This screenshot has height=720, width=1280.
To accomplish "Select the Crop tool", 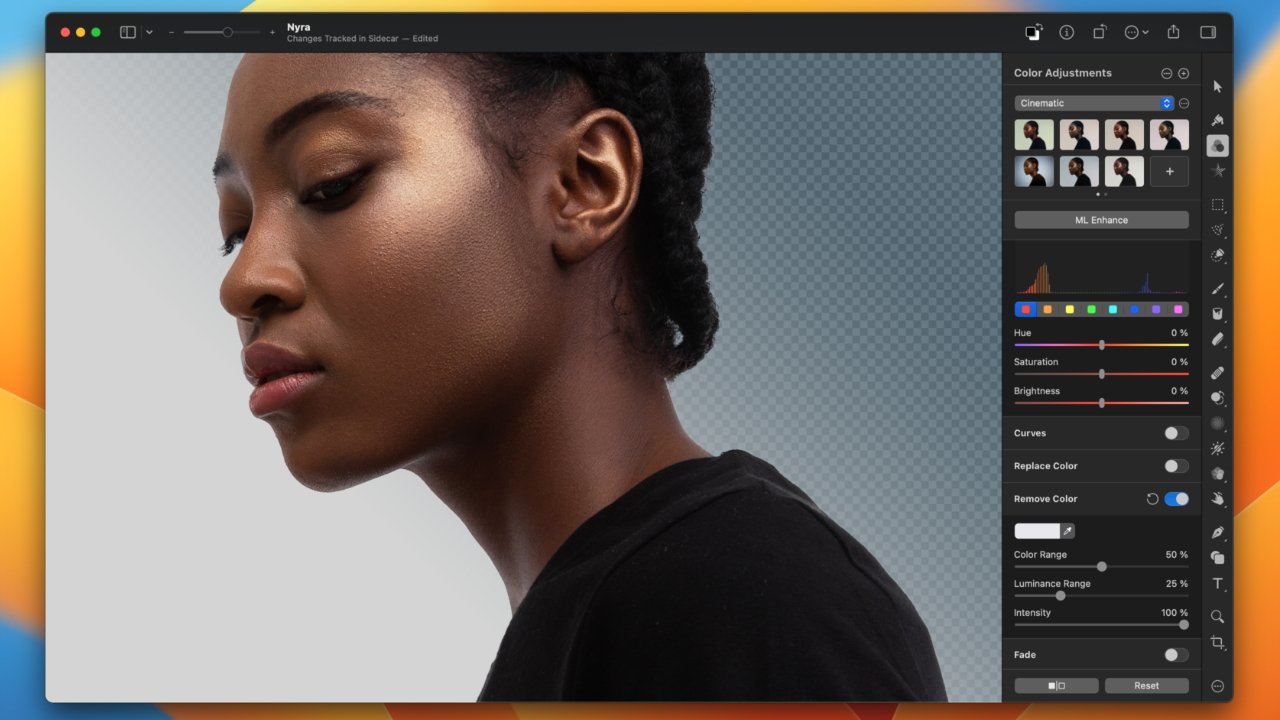I will [1217, 642].
